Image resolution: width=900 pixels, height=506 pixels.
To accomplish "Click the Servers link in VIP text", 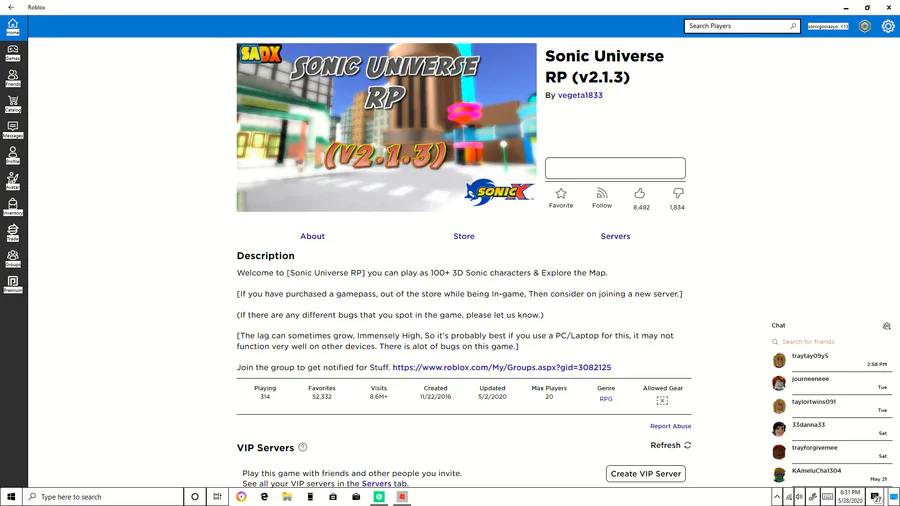I will [377, 484].
